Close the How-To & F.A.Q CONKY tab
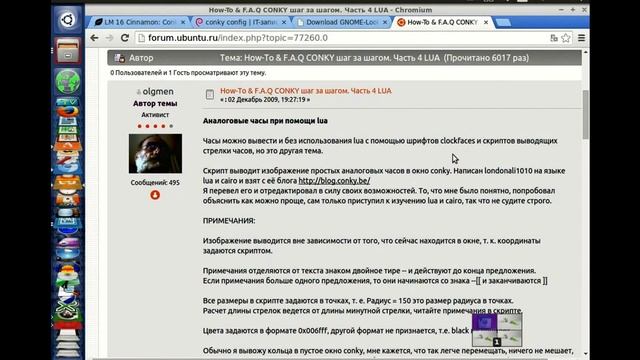The image size is (640, 360). click(486, 22)
